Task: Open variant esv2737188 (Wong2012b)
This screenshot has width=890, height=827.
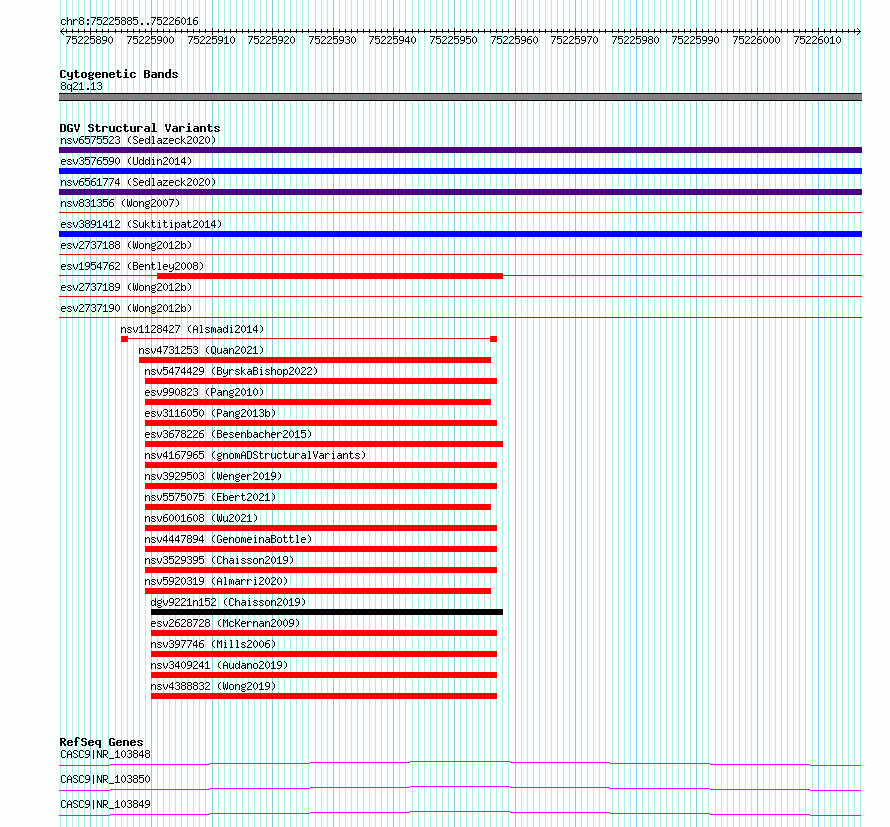Action: (126, 245)
